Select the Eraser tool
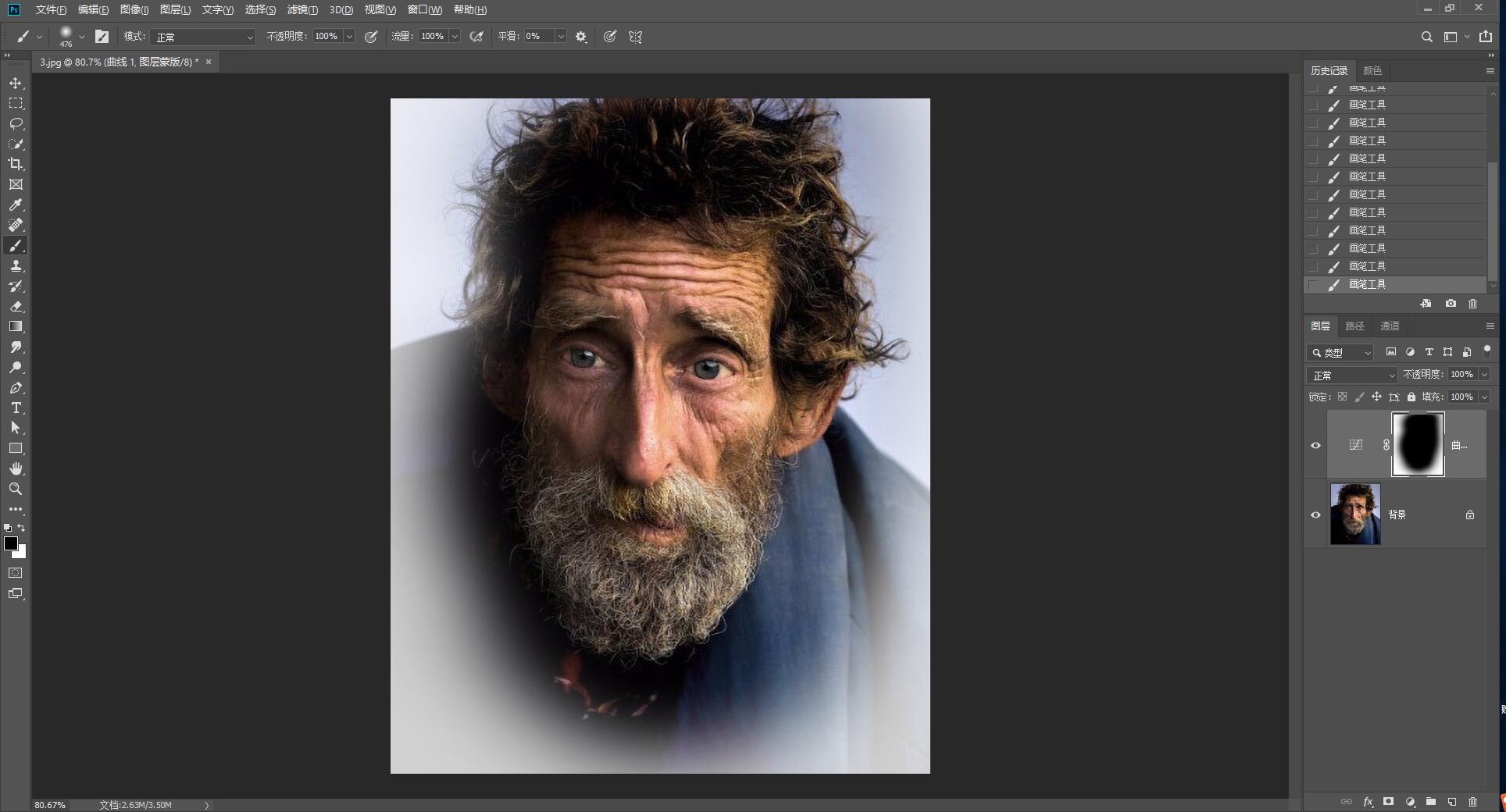 (x=16, y=306)
